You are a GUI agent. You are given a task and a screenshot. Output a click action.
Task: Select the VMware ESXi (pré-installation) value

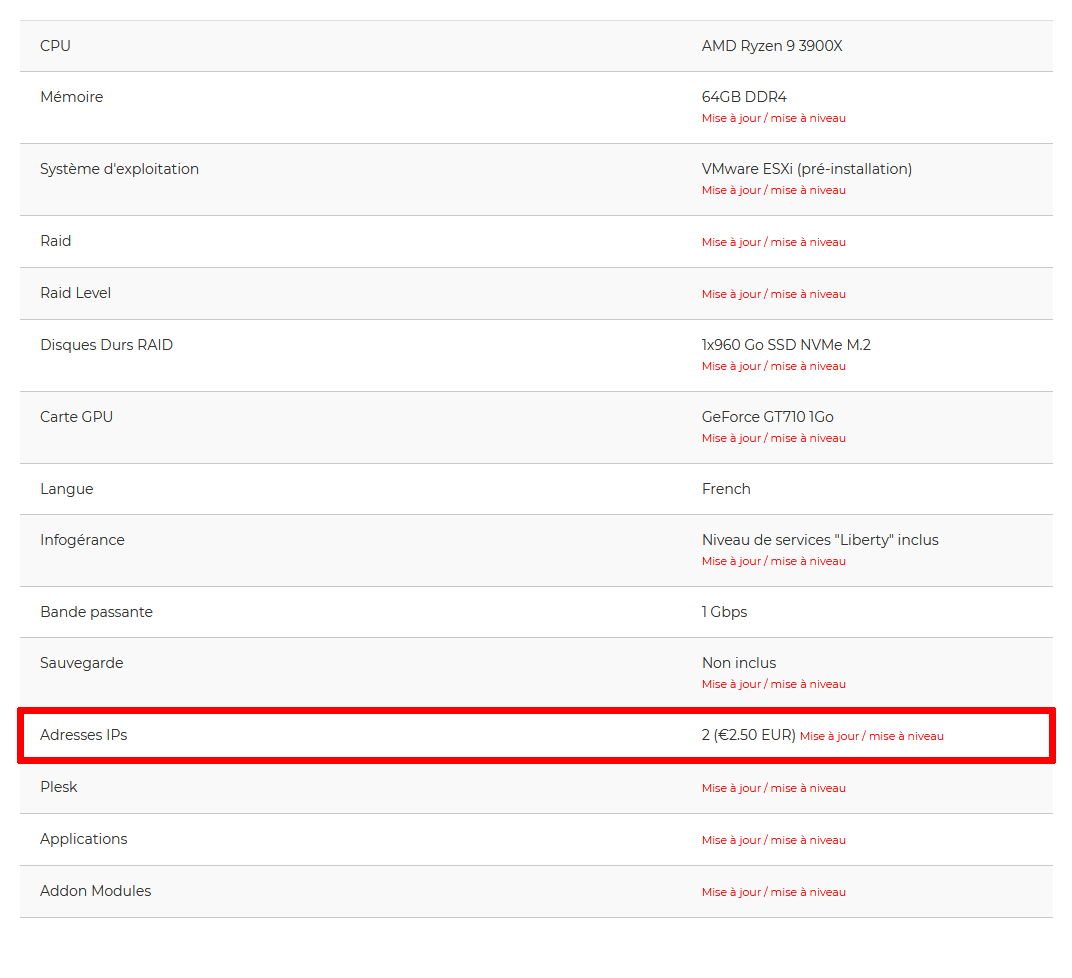[807, 169]
